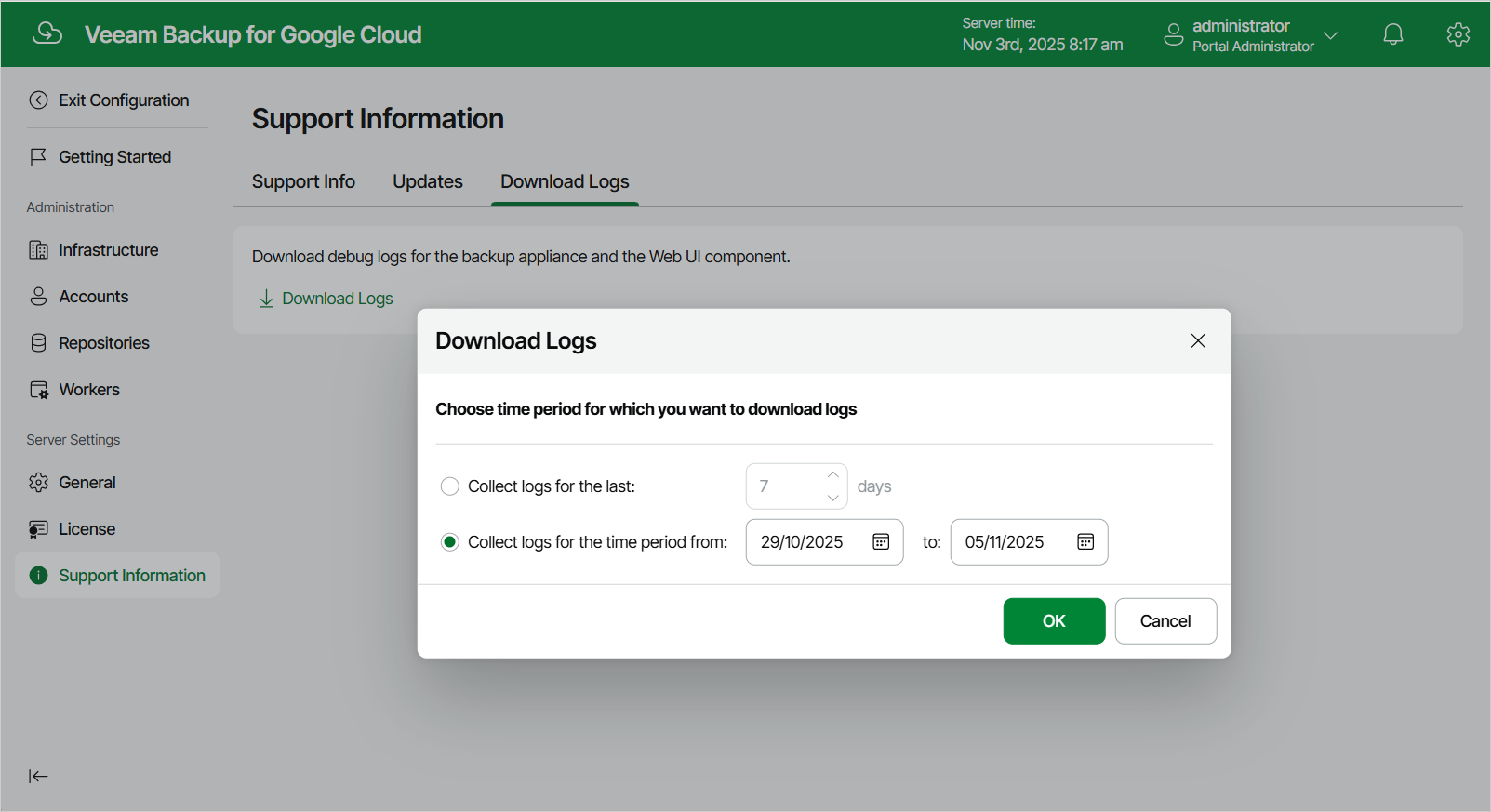Increase days value with the up arrow
This screenshot has width=1491, height=812.
tap(833, 475)
